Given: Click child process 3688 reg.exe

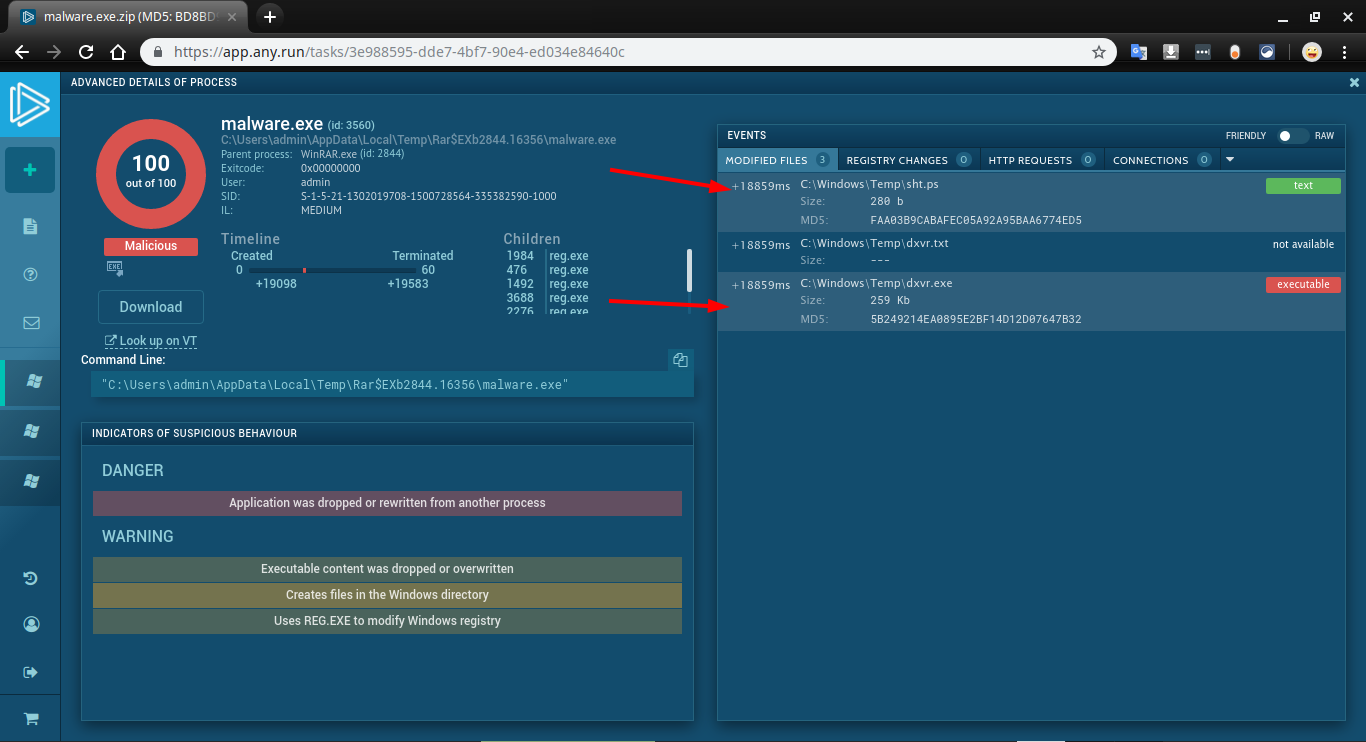Looking at the screenshot, I should point(547,298).
